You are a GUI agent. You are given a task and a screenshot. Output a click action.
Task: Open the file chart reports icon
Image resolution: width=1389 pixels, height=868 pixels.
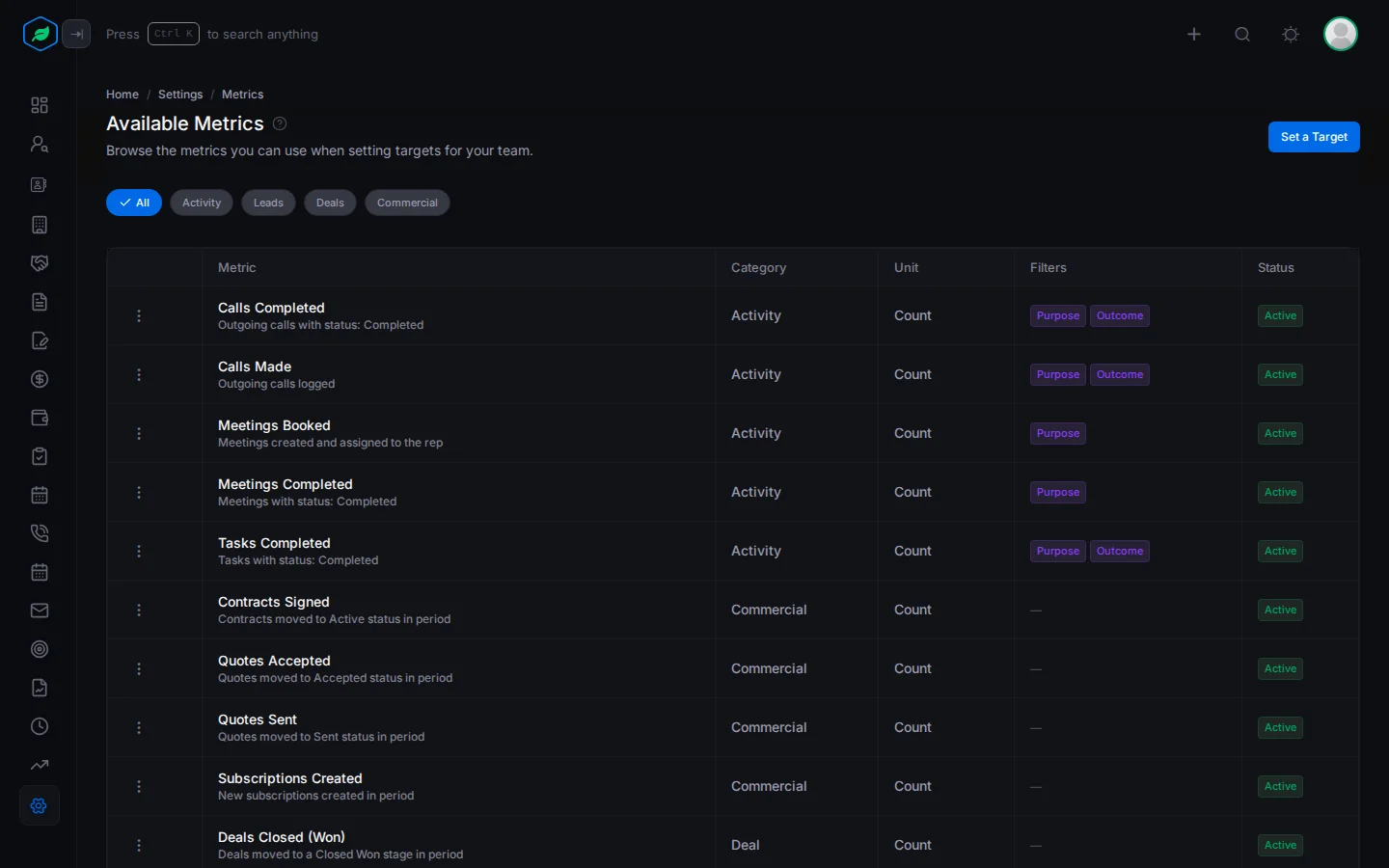pyautogui.click(x=40, y=688)
